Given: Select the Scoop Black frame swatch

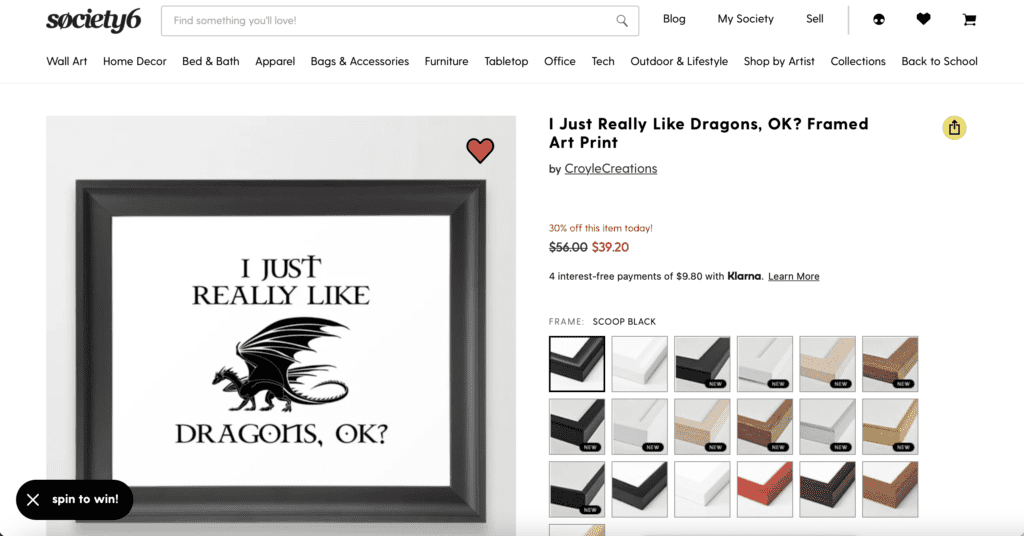Looking at the screenshot, I should coord(577,364).
